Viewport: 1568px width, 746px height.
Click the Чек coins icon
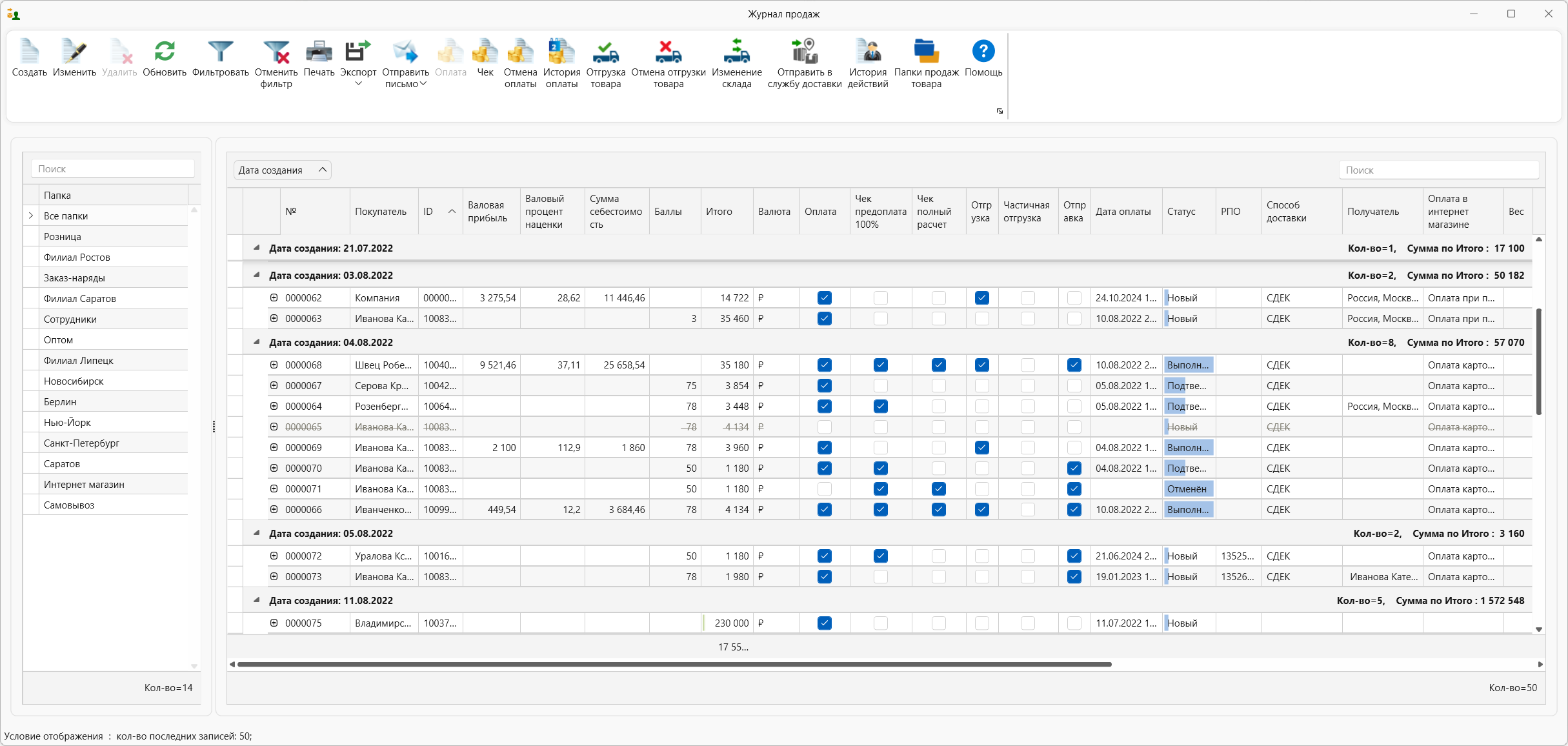(x=485, y=52)
